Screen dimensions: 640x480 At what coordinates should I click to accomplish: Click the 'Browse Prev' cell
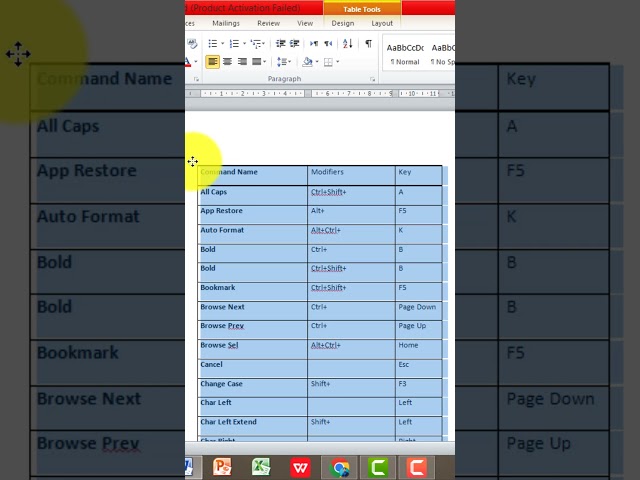253,330
